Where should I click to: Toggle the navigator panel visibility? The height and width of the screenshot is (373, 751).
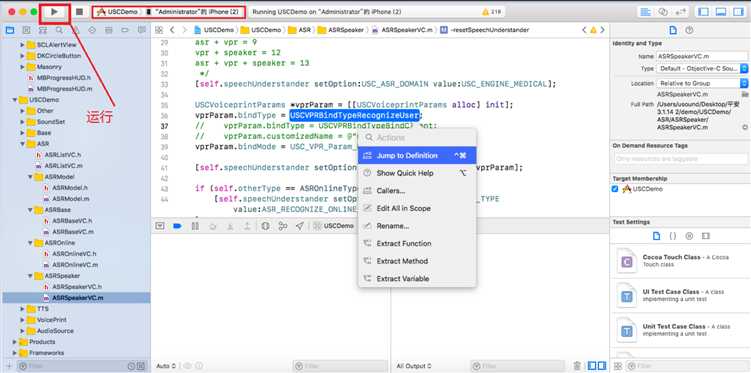point(703,12)
